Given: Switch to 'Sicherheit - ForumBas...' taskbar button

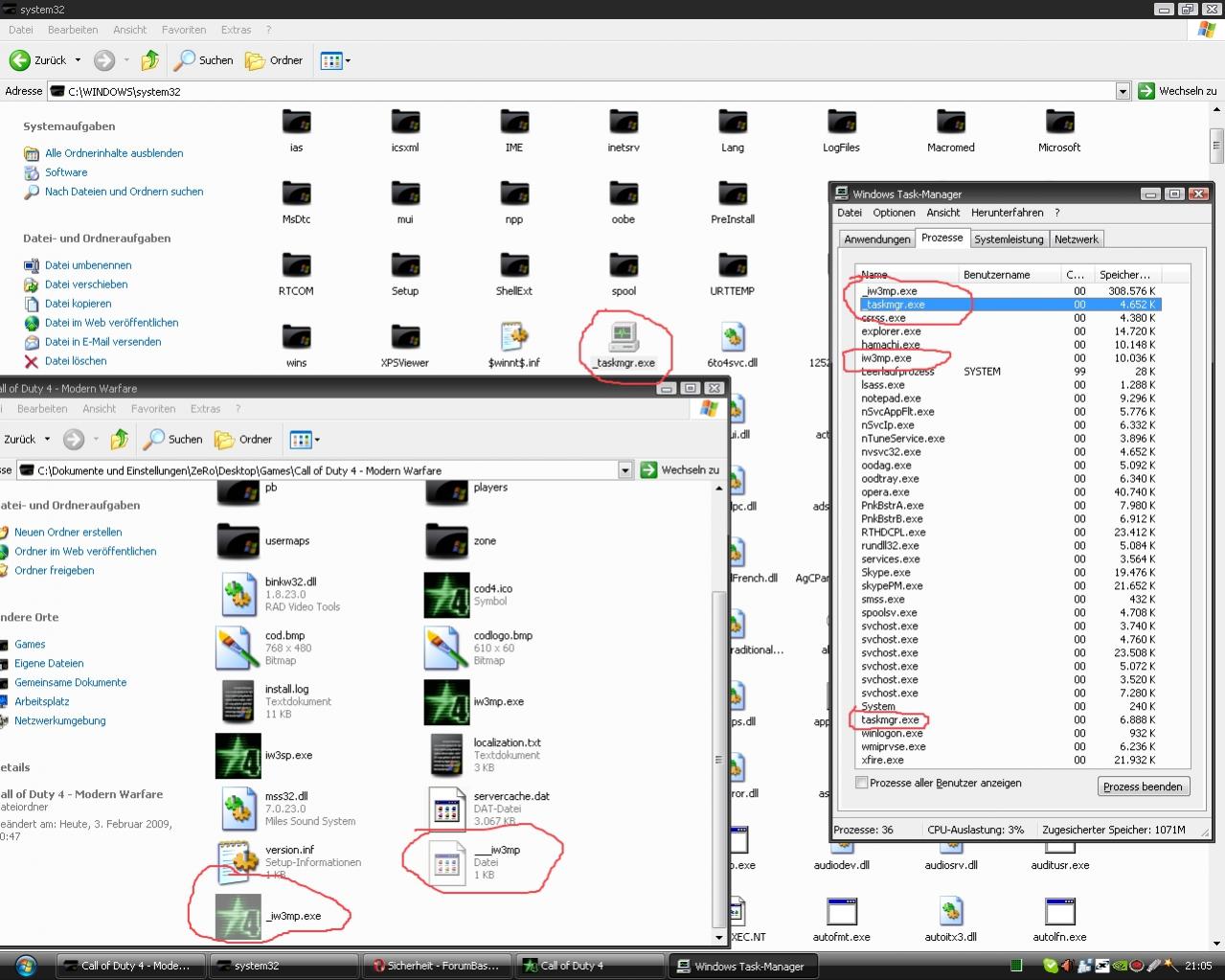Looking at the screenshot, I should click(436, 966).
